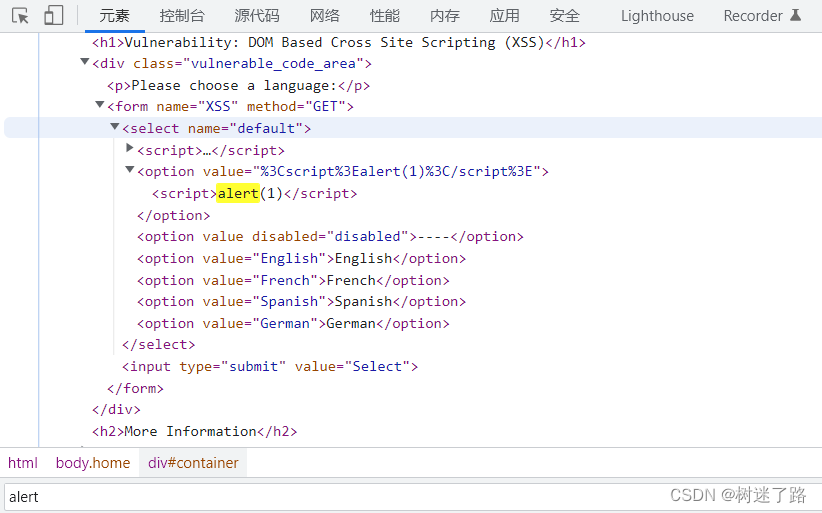Select the English option line

[301, 258]
